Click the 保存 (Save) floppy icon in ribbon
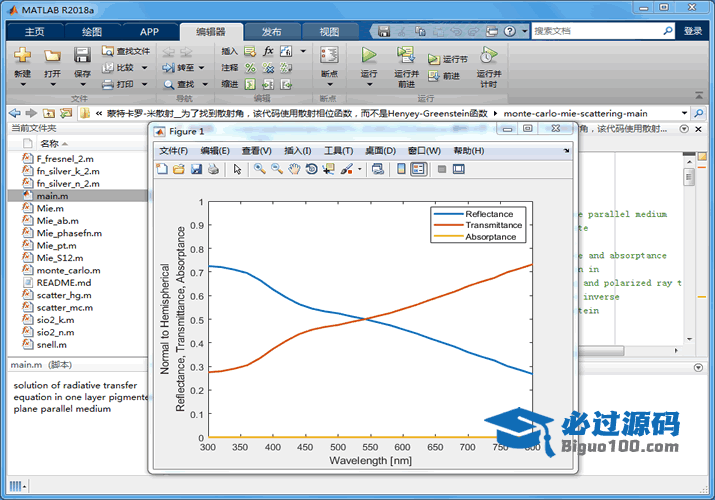The width and height of the screenshot is (715, 500). [x=82, y=55]
